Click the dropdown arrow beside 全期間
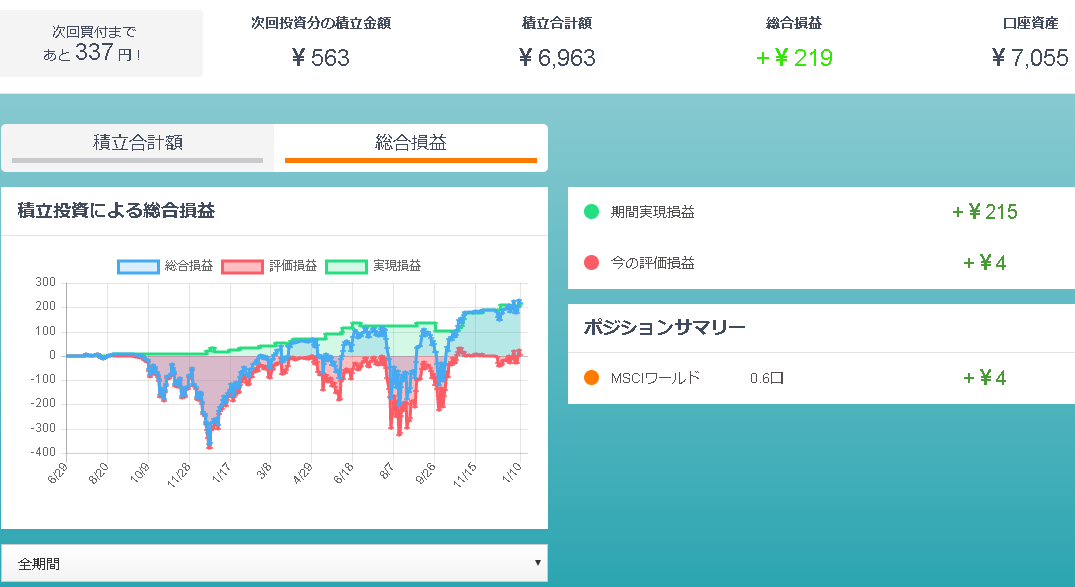Screen dimensions: 1075x587 (x=538, y=563)
